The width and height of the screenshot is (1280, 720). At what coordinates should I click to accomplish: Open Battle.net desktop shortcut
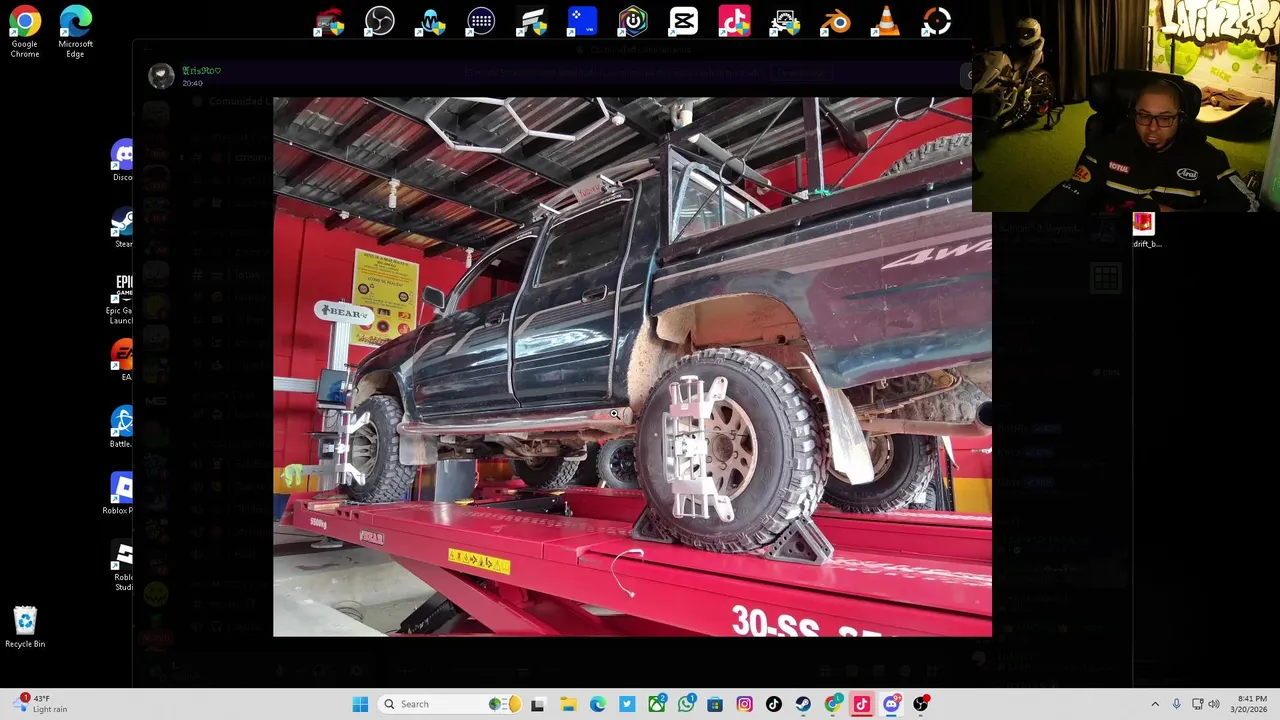pyautogui.click(x=122, y=427)
